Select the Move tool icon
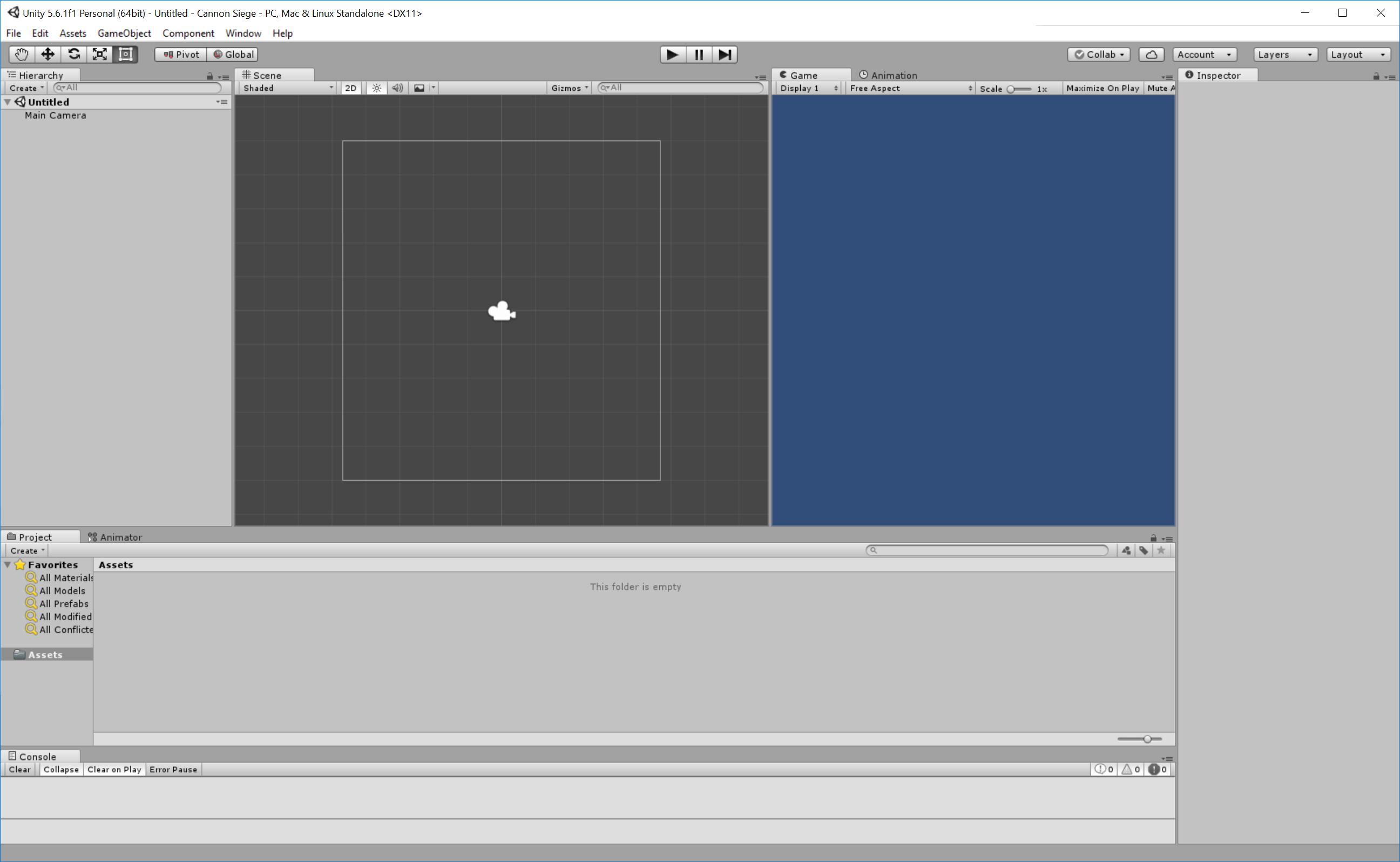 click(x=48, y=55)
